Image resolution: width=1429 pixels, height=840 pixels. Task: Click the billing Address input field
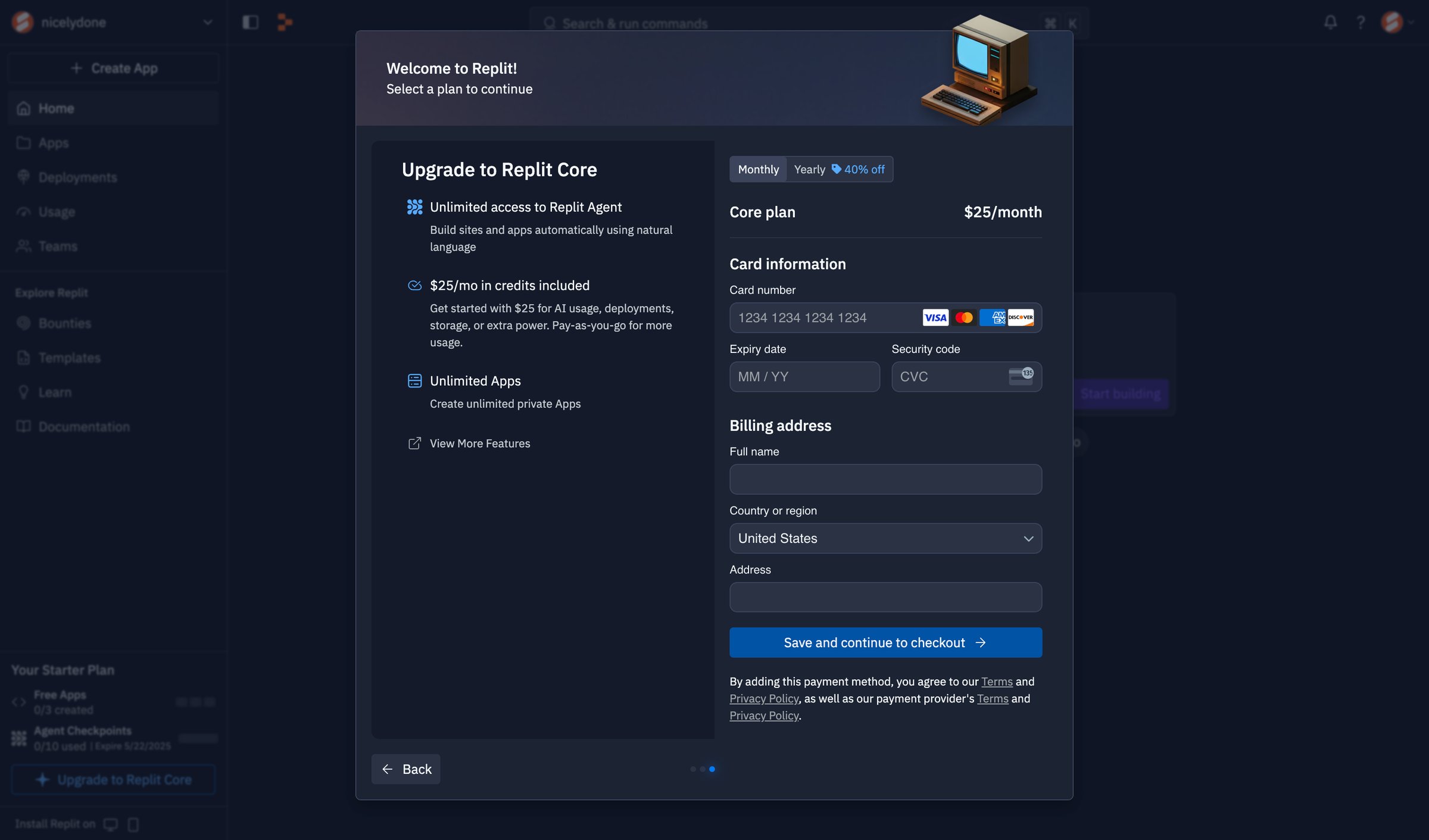[x=885, y=597]
